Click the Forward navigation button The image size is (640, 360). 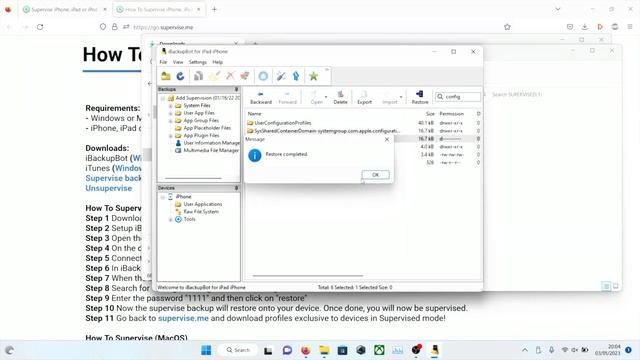tap(287, 98)
